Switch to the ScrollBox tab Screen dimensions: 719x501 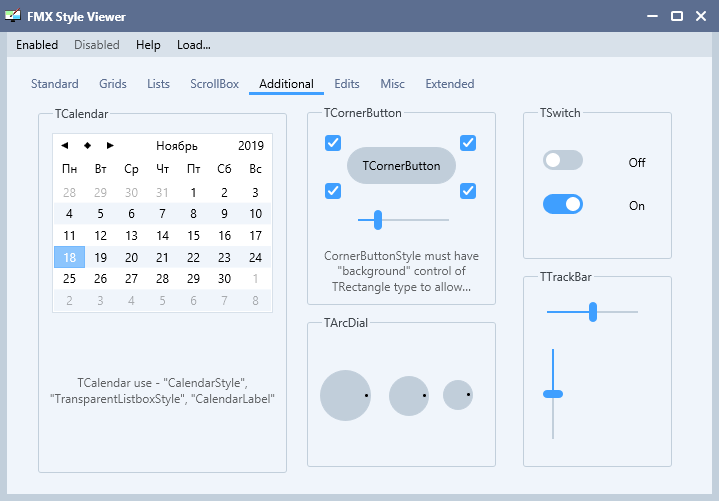[x=215, y=84]
